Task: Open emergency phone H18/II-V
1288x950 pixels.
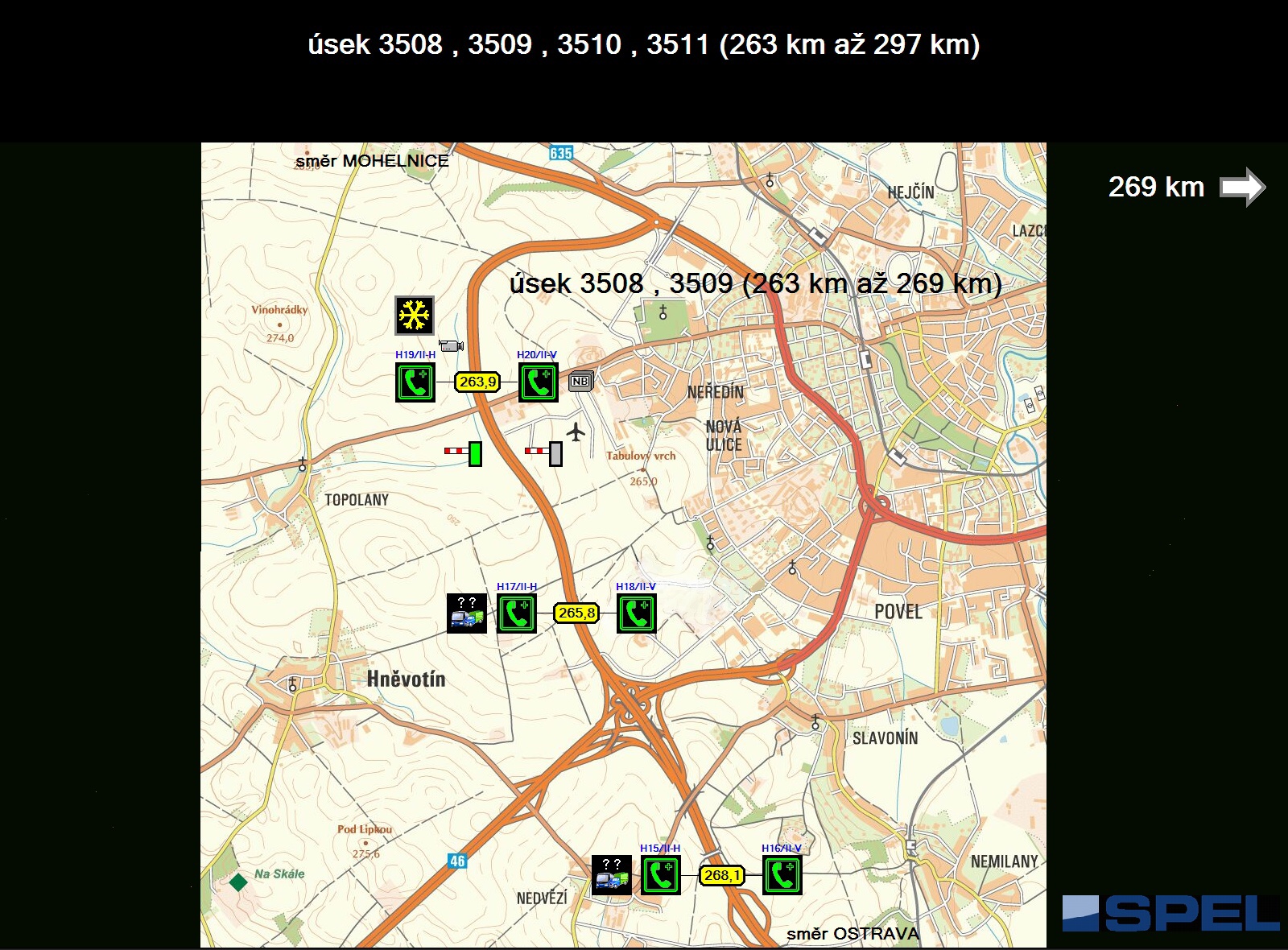Action: (636, 613)
